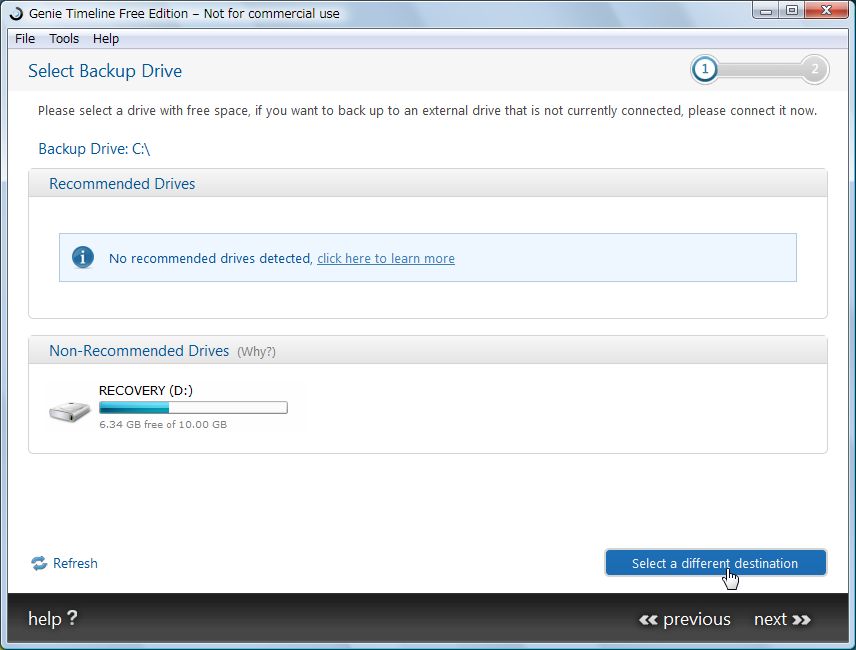Viewport: 856px width, 650px height.
Task: Click the Refresh arrows icon
Action: point(39,563)
